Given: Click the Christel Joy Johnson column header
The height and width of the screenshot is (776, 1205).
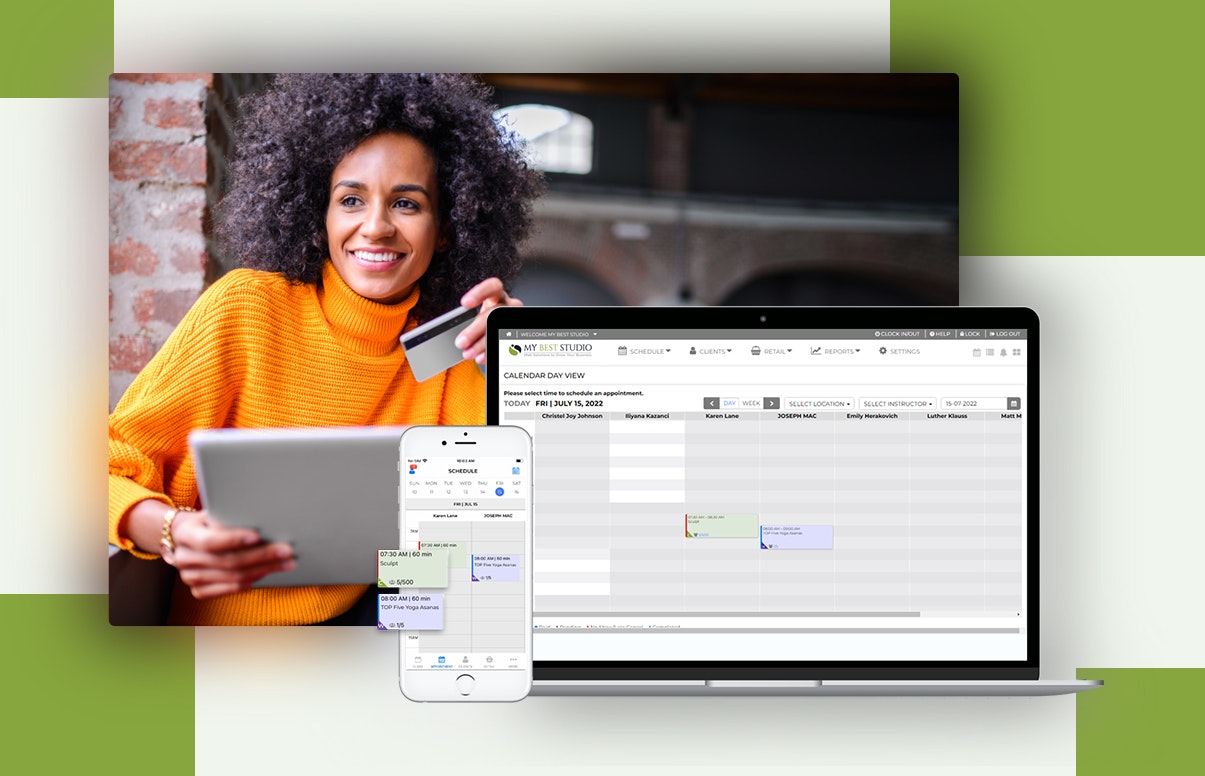Looking at the screenshot, I should (572, 415).
